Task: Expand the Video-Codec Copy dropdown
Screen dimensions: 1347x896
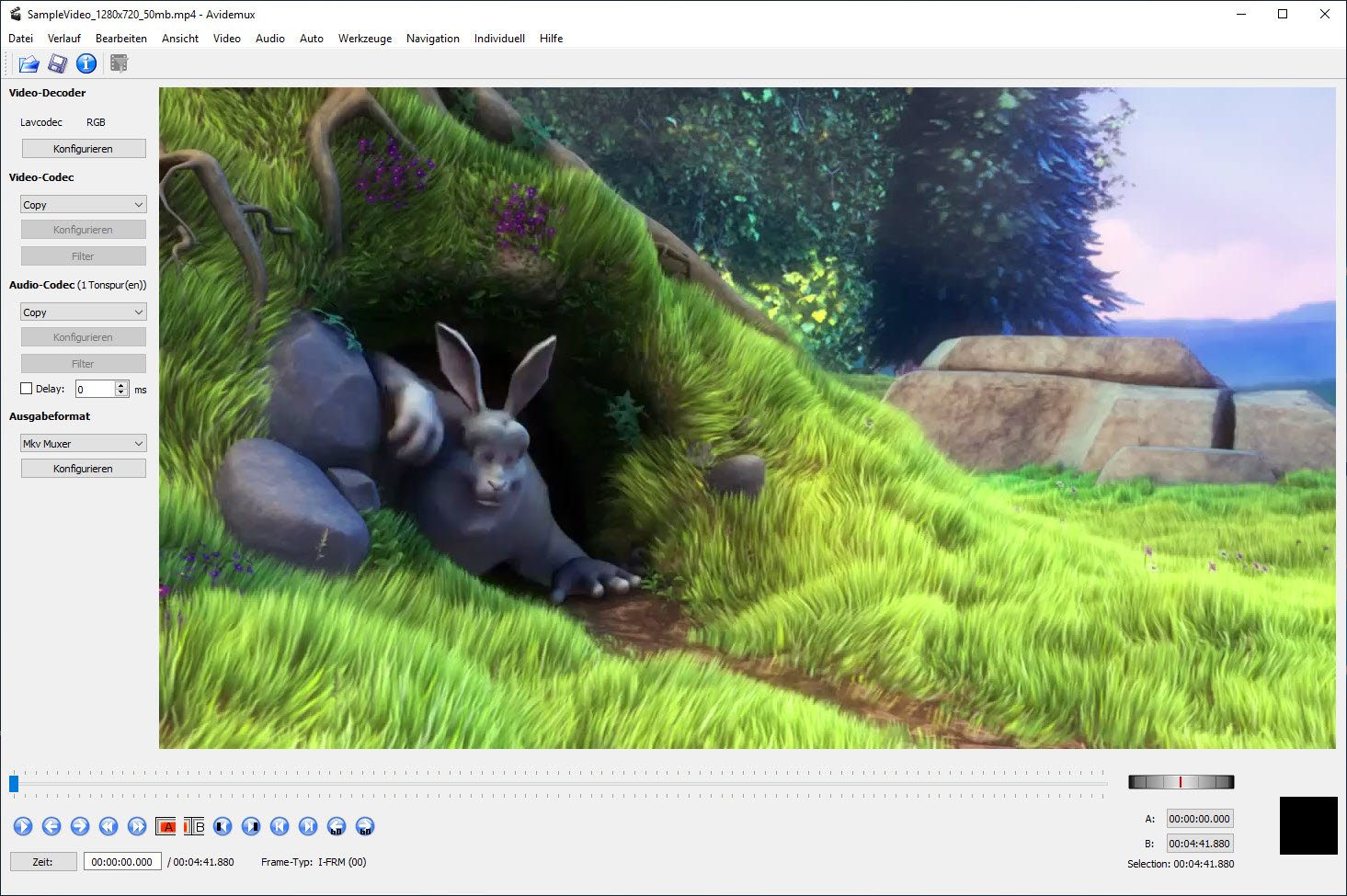Action: [x=83, y=205]
